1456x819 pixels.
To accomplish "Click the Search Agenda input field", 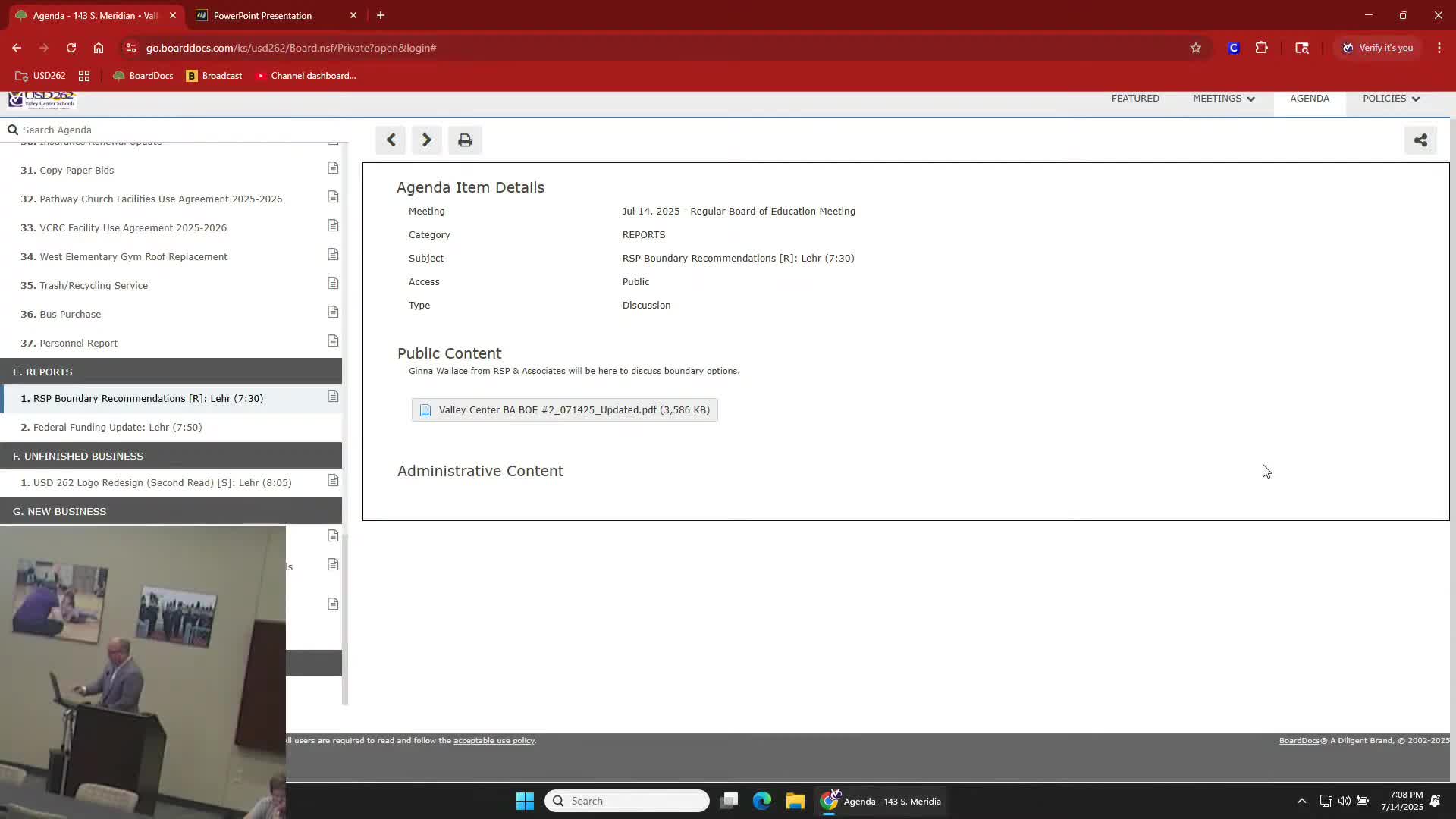I will click(174, 130).
